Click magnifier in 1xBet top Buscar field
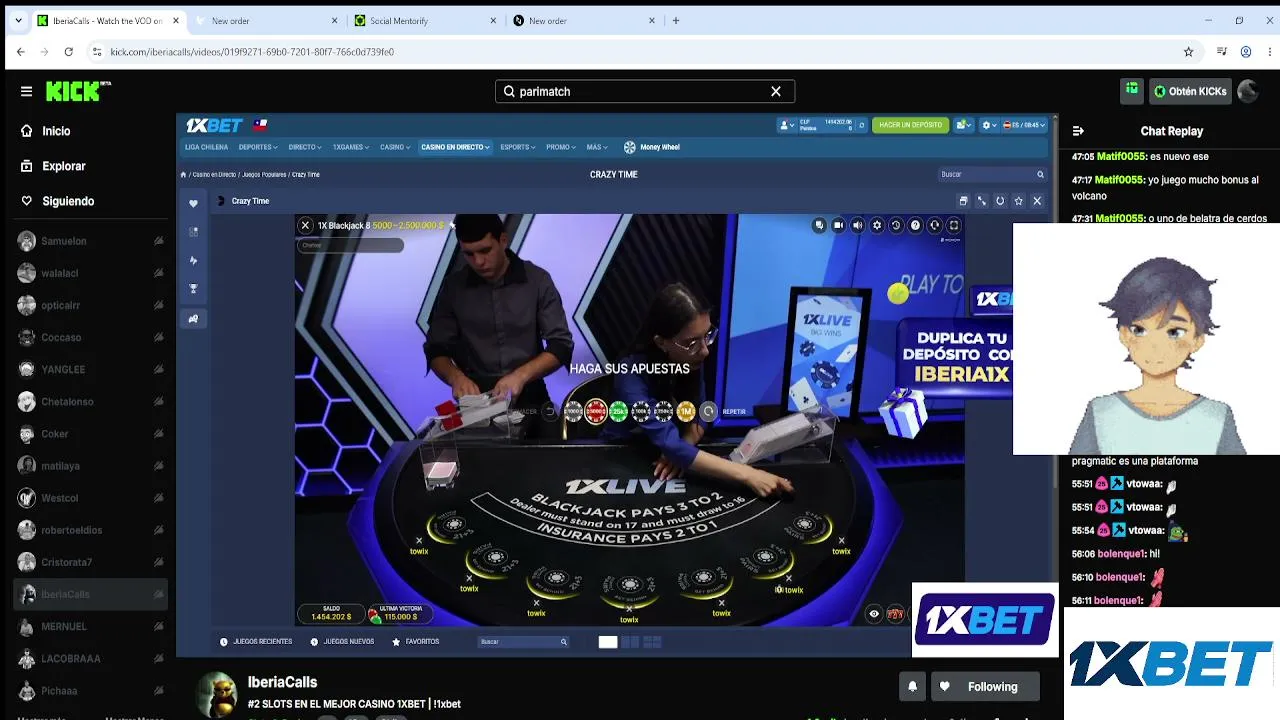The height and width of the screenshot is (720, 1280). click(1040, 175)
